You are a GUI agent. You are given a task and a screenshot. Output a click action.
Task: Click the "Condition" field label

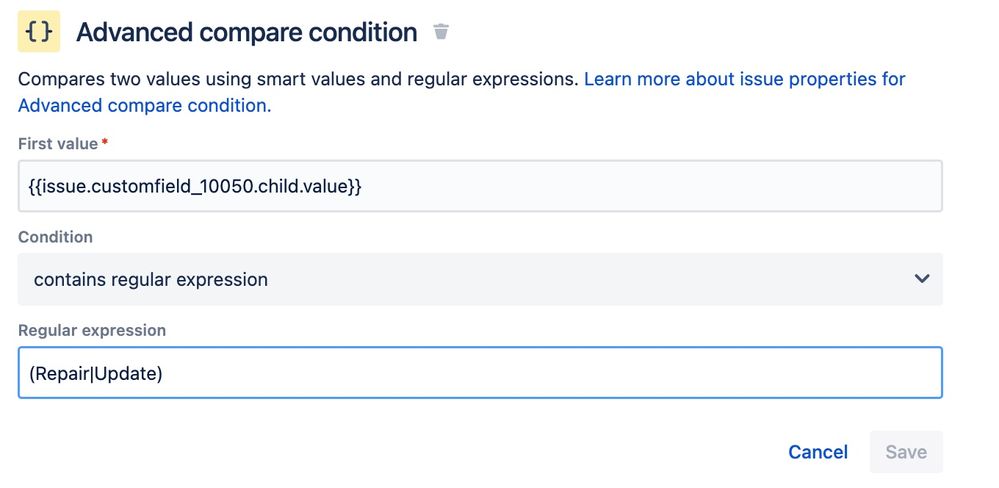click(x=55, y=237)
